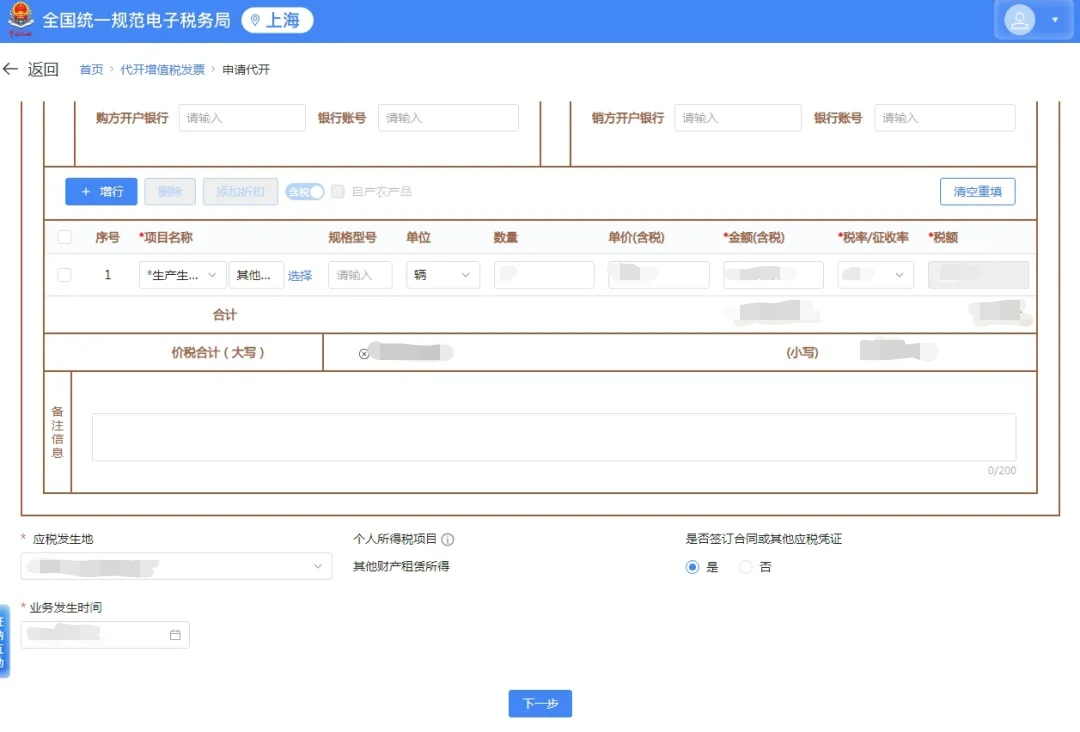
Task: Select the 否 radio button
Action: pos(745,567)
